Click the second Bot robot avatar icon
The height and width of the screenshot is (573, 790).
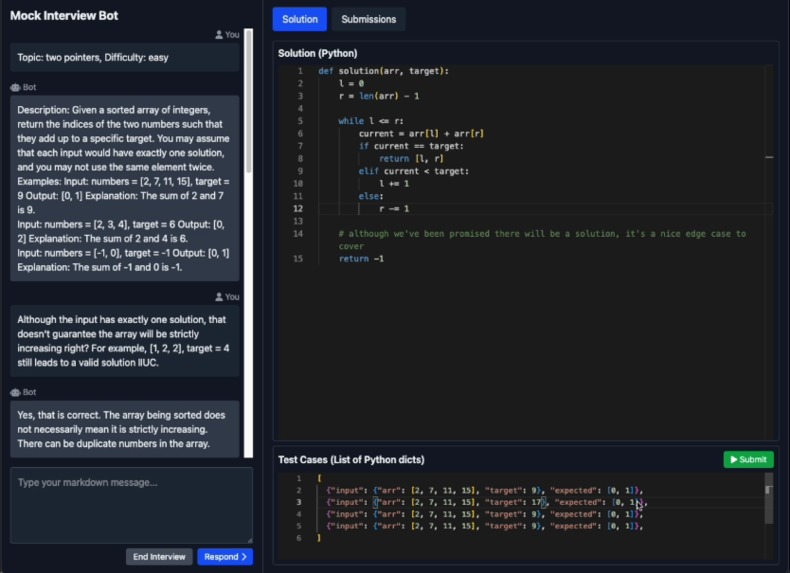(x=15, y=392)
